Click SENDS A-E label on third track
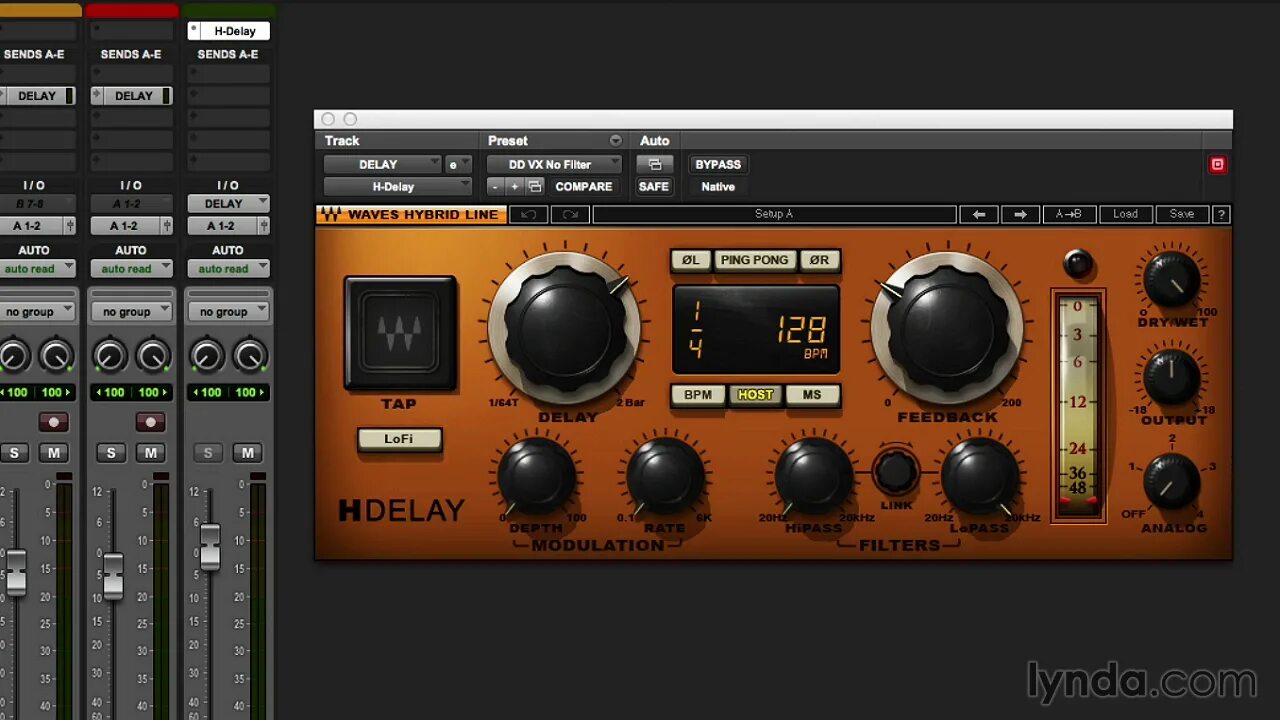 click(x=228, y=54)
